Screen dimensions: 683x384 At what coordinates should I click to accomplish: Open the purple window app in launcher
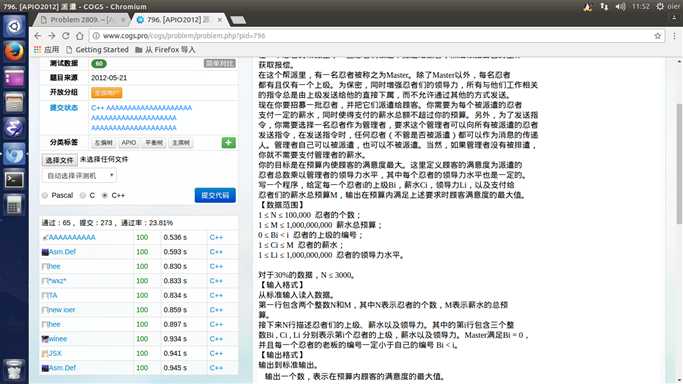click(14, 77)
